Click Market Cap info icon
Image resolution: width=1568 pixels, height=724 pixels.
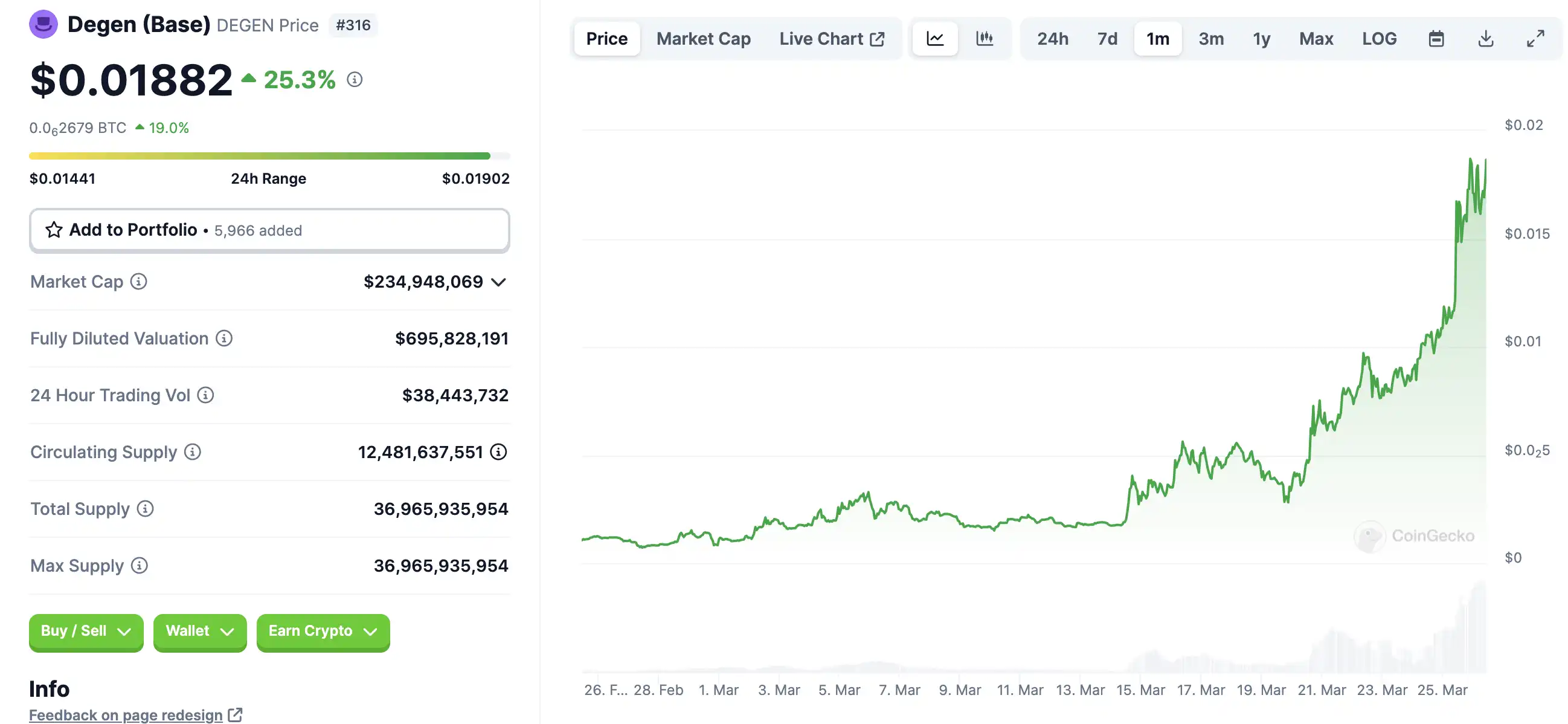(x=139, y=281)
